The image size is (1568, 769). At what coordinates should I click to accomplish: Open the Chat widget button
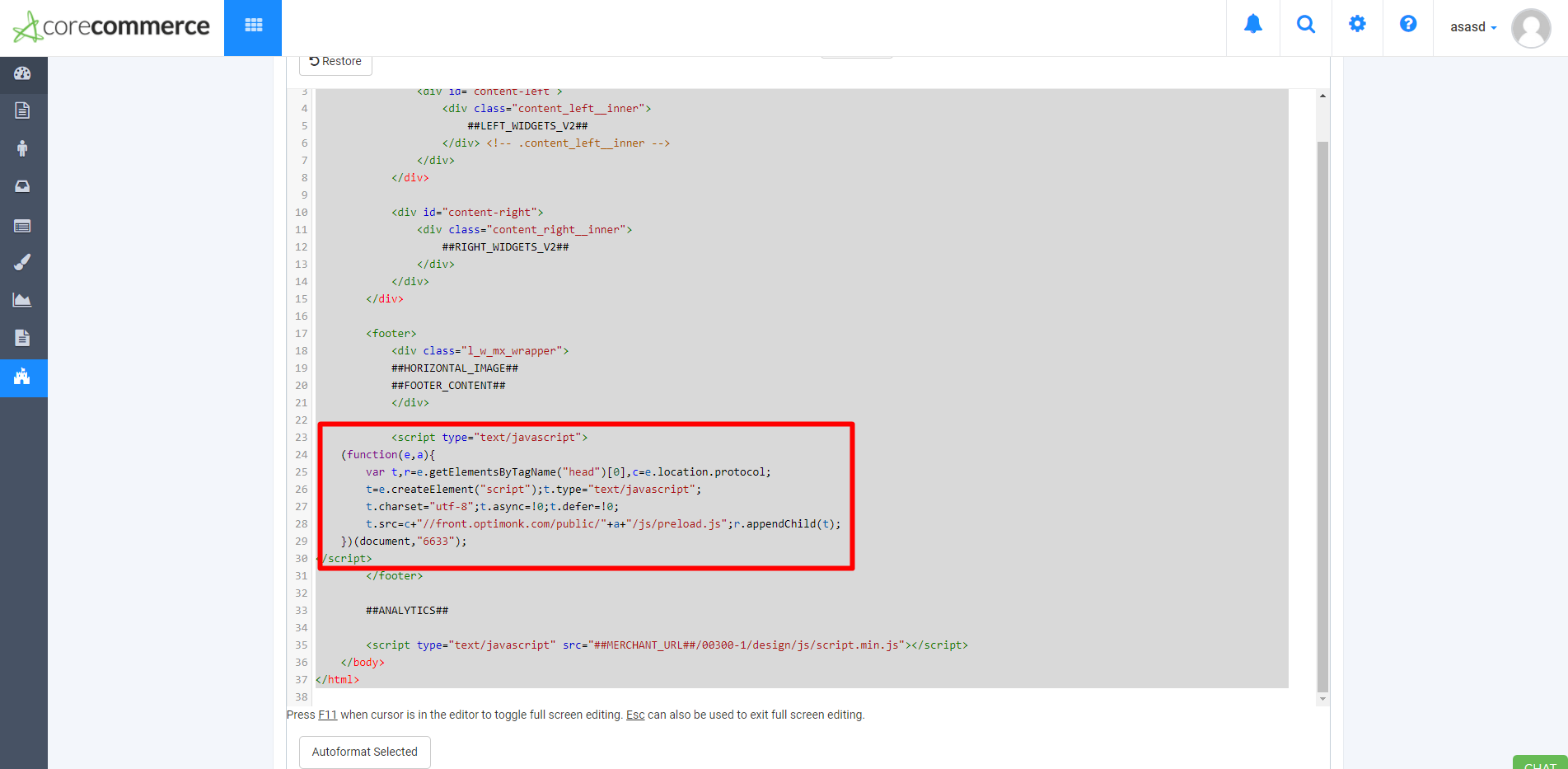point(1539,763)
